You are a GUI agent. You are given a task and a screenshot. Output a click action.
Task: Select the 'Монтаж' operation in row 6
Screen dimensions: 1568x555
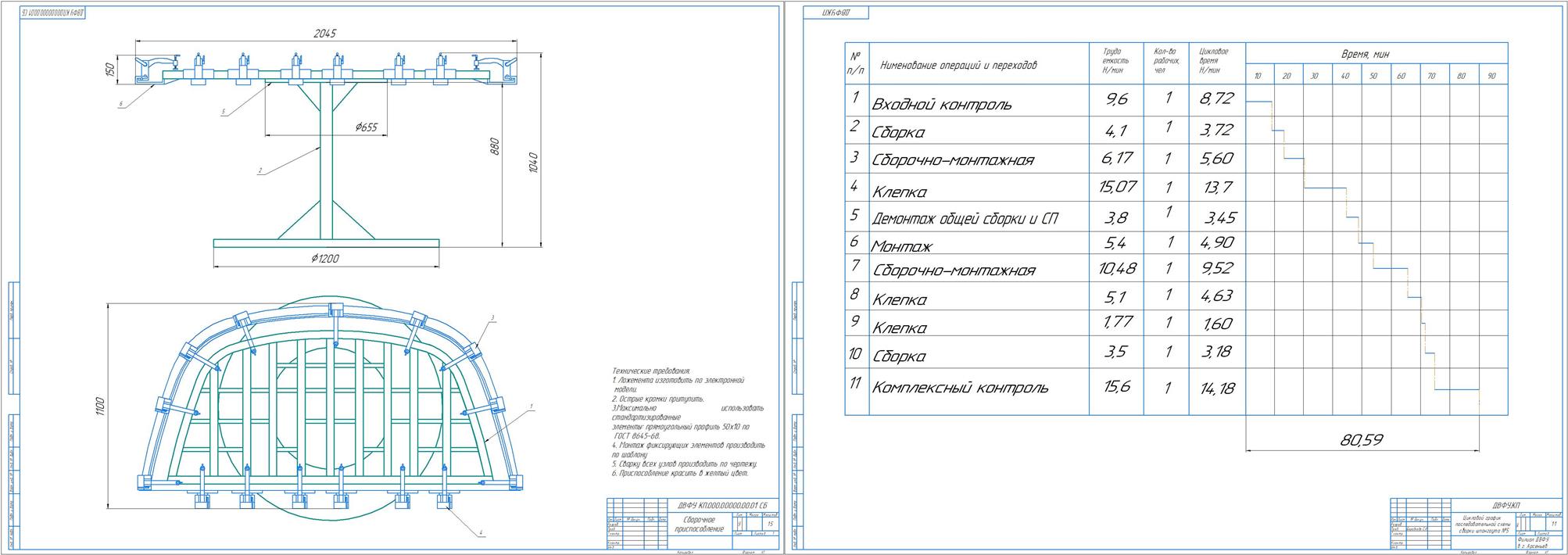point(901,246)
